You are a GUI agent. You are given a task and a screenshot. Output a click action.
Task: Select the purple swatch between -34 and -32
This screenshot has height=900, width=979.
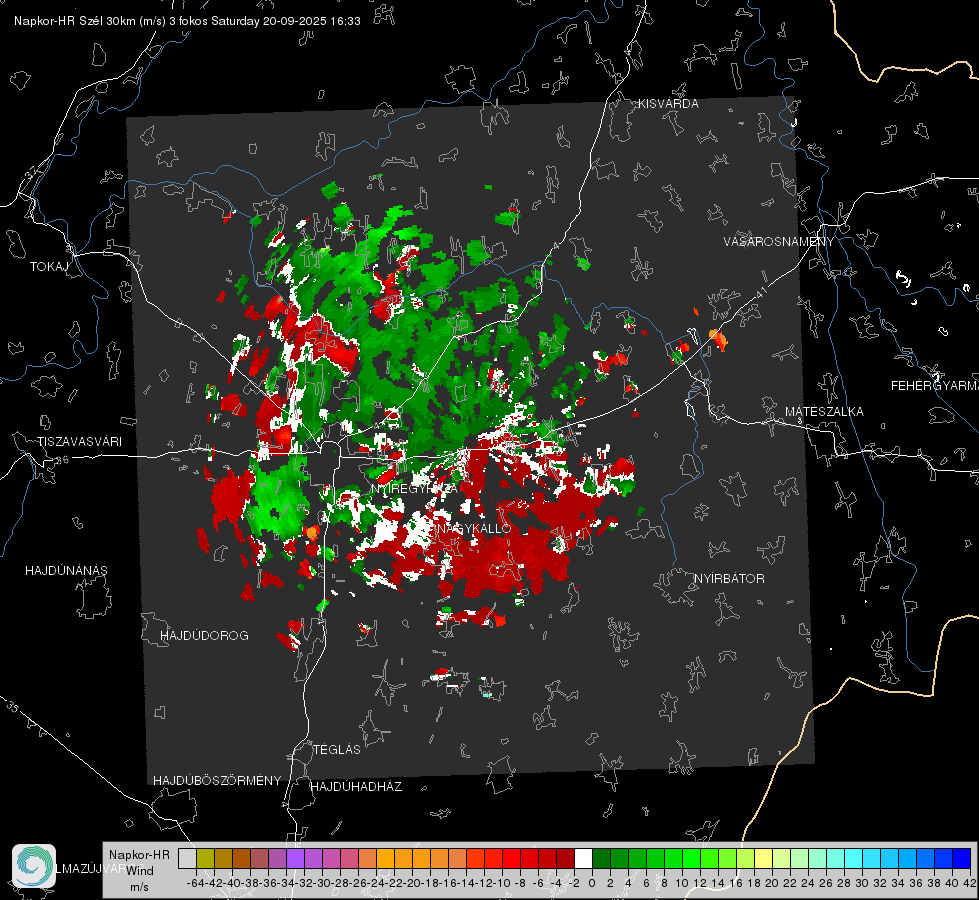(295, 858)
